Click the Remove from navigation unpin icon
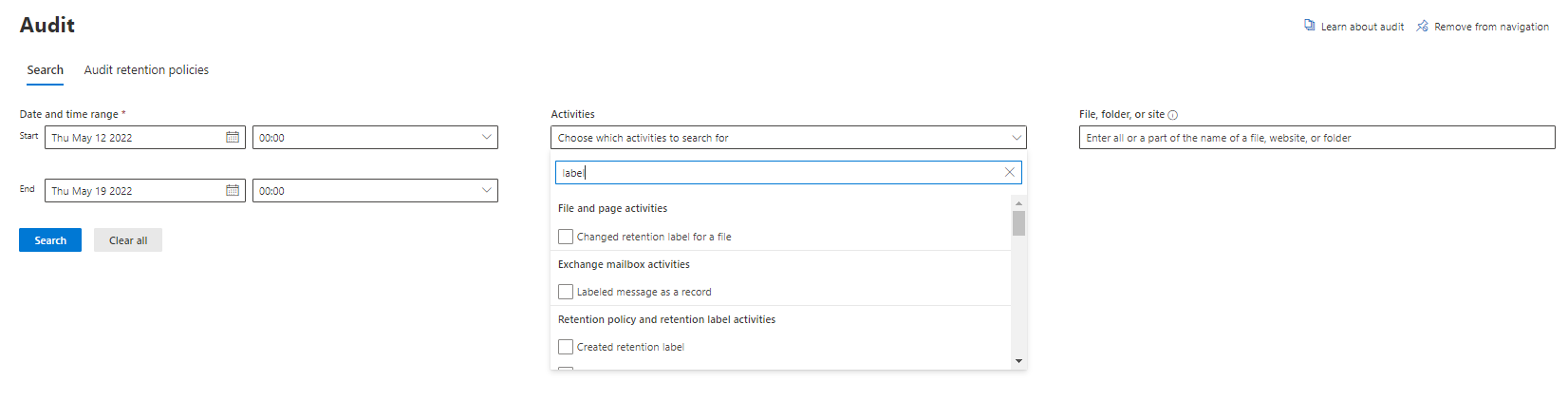 click(x=1422, y=26)
